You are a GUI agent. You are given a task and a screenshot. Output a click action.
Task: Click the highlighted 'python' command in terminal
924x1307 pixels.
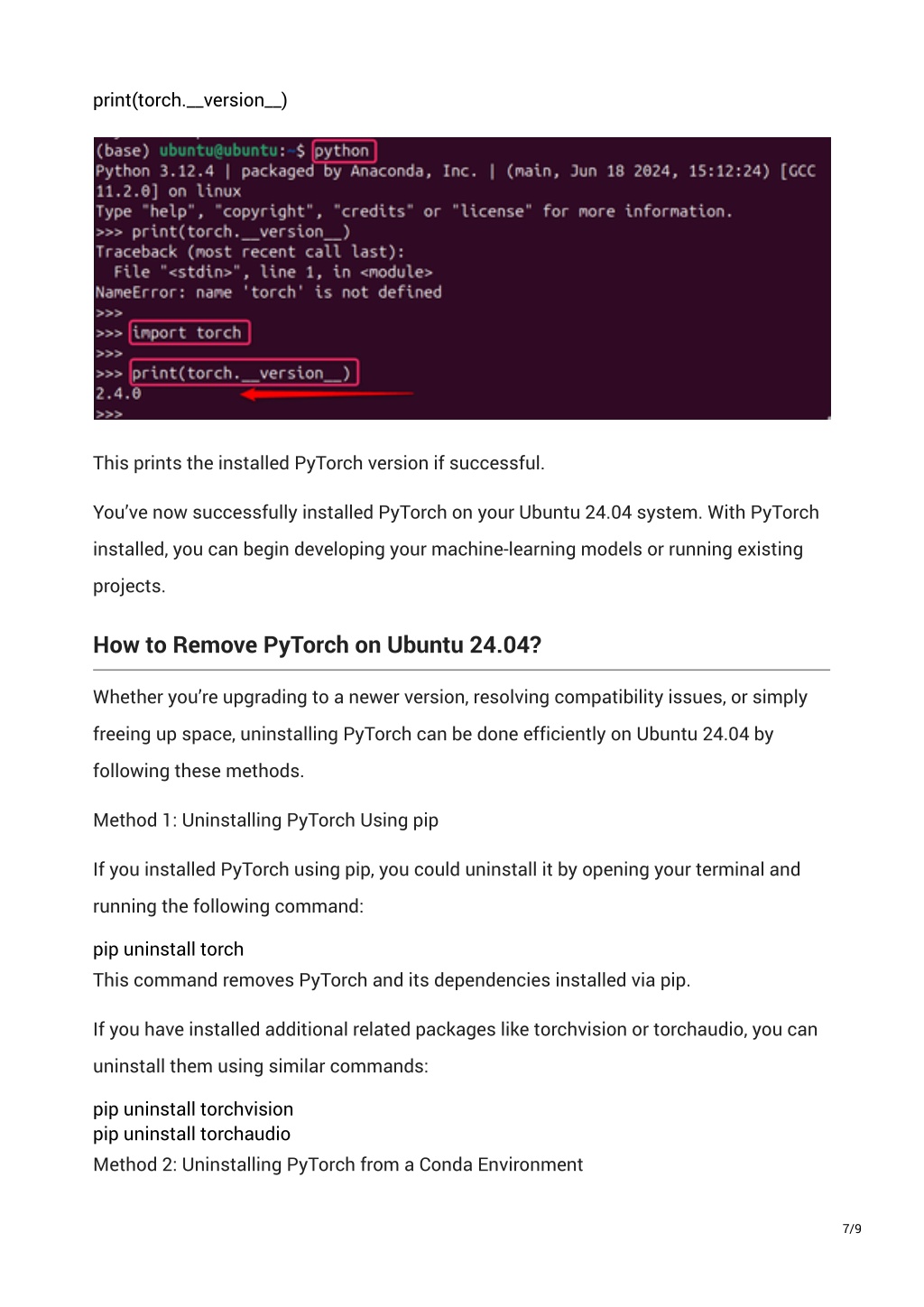click(344, 151)
